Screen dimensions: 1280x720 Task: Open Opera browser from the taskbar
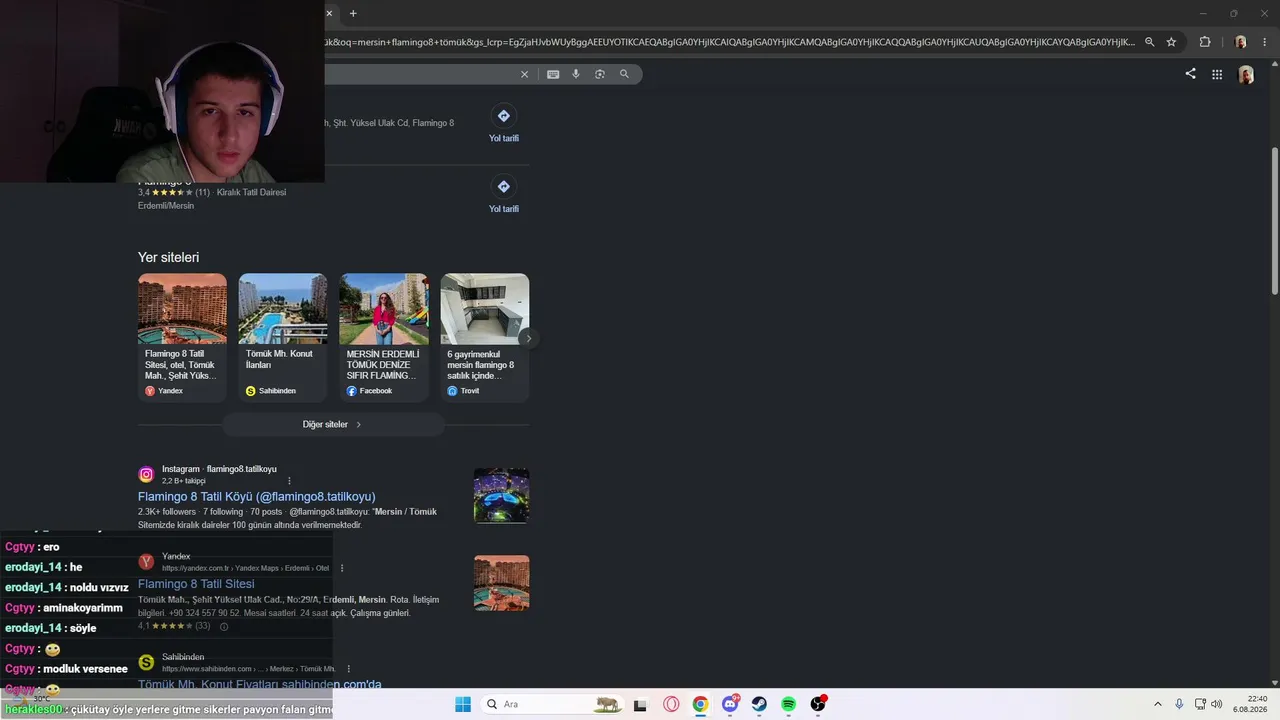[671, 704]
